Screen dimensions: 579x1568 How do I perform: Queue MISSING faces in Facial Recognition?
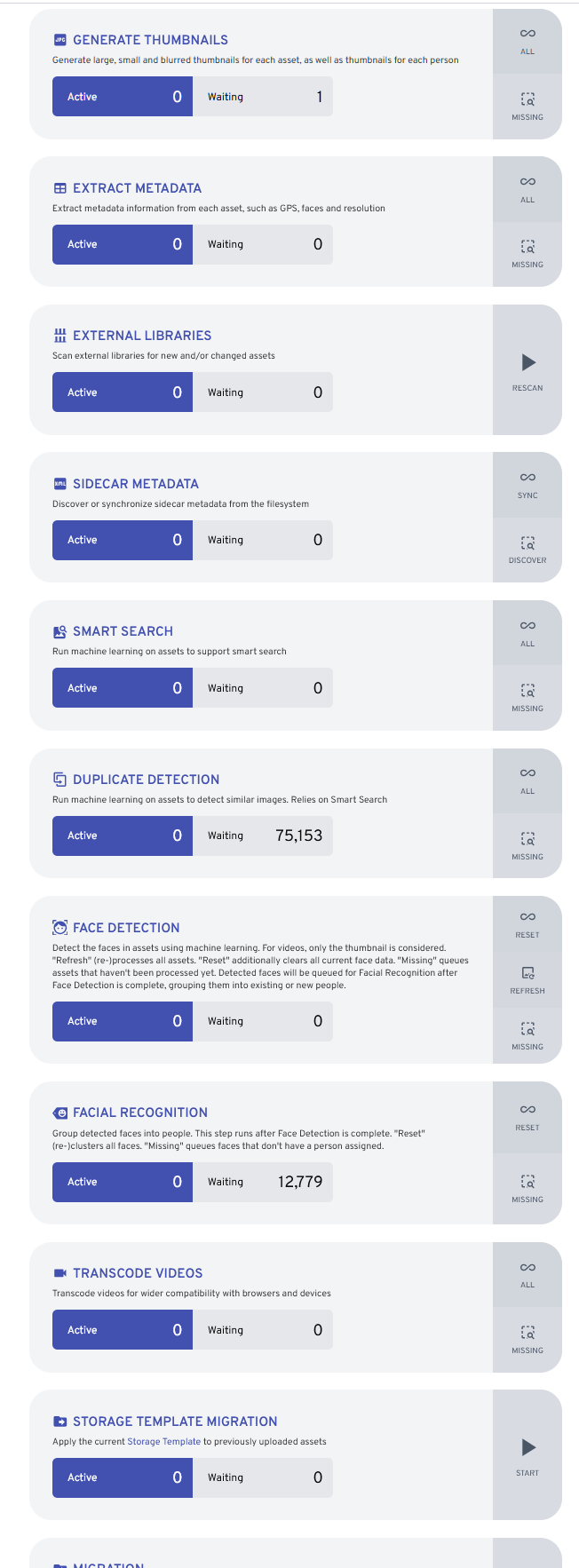point(527,1189)
